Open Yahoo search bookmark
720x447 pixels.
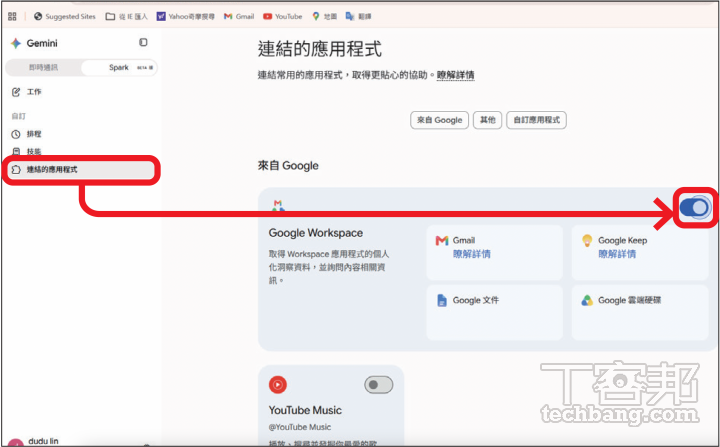[x=186, y=17]
